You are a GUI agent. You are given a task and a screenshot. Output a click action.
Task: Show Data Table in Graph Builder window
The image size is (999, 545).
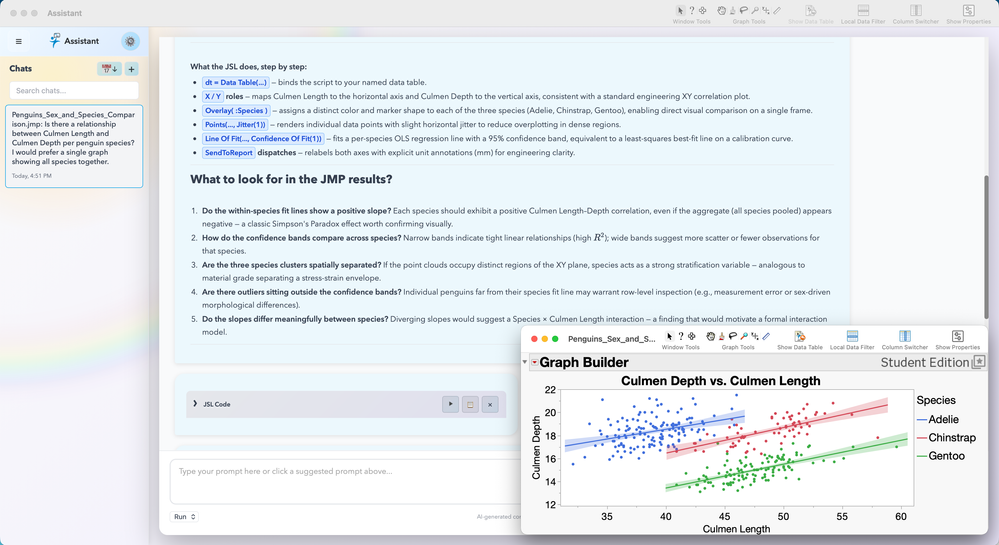point(800,340)
